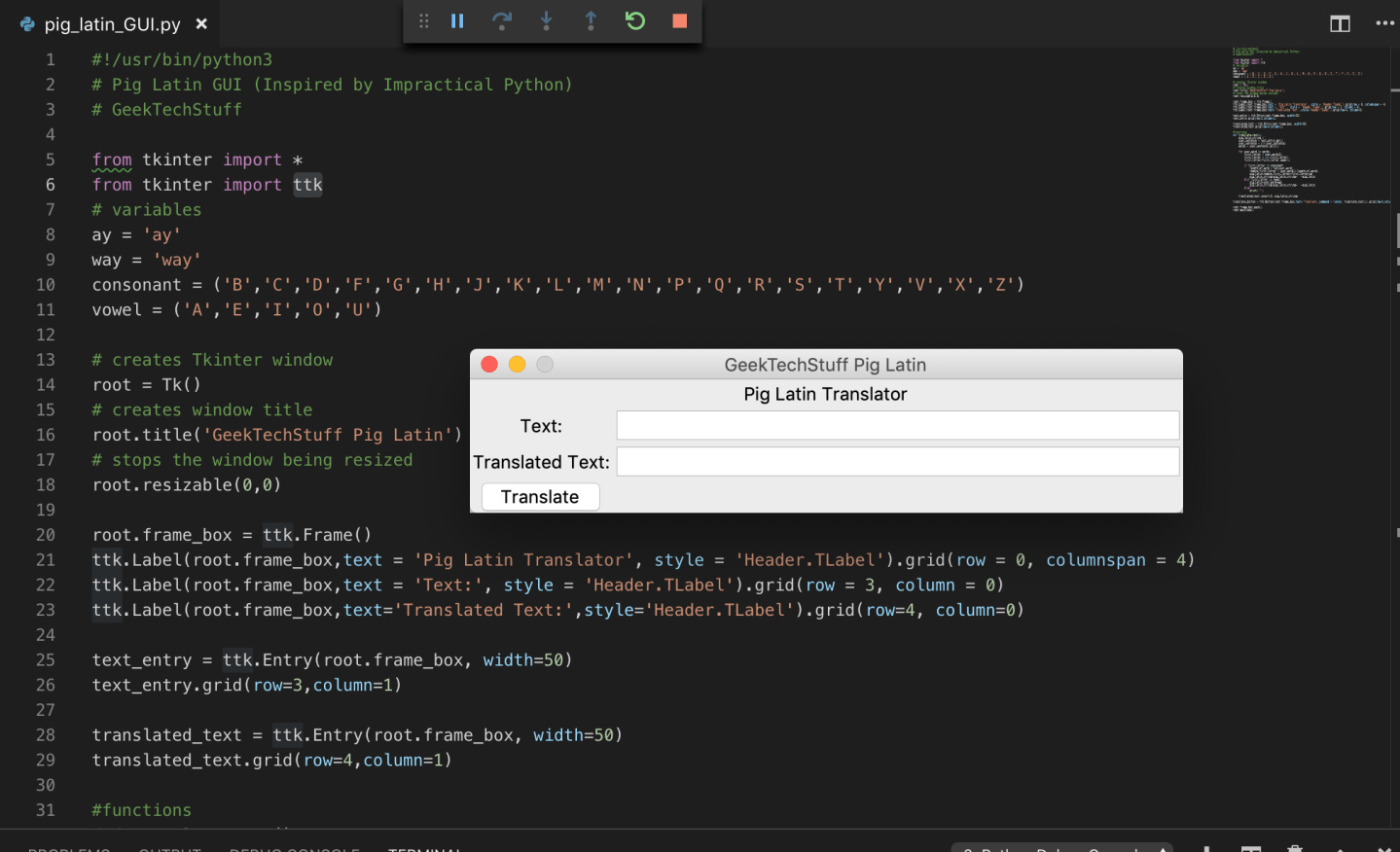This screenshot has width=1400, height=852.
Task: Click the "ay = 'ay'" assignment line
Action: pyautogui.click(x=136, y=235)
